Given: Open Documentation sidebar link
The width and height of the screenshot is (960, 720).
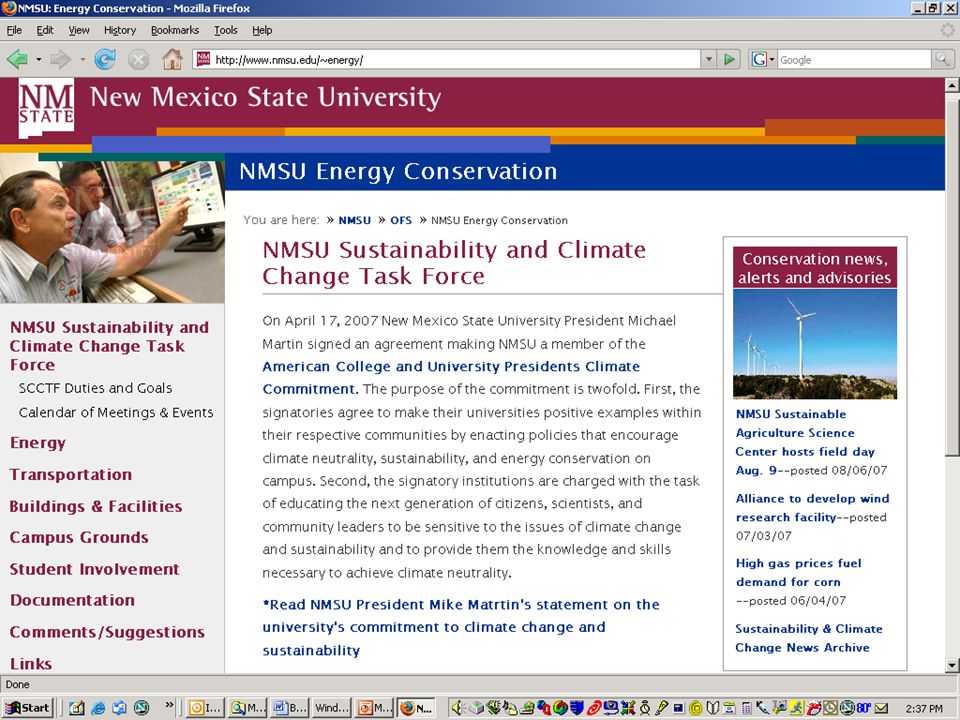Looking at the screenshot, I should point(72,601).
